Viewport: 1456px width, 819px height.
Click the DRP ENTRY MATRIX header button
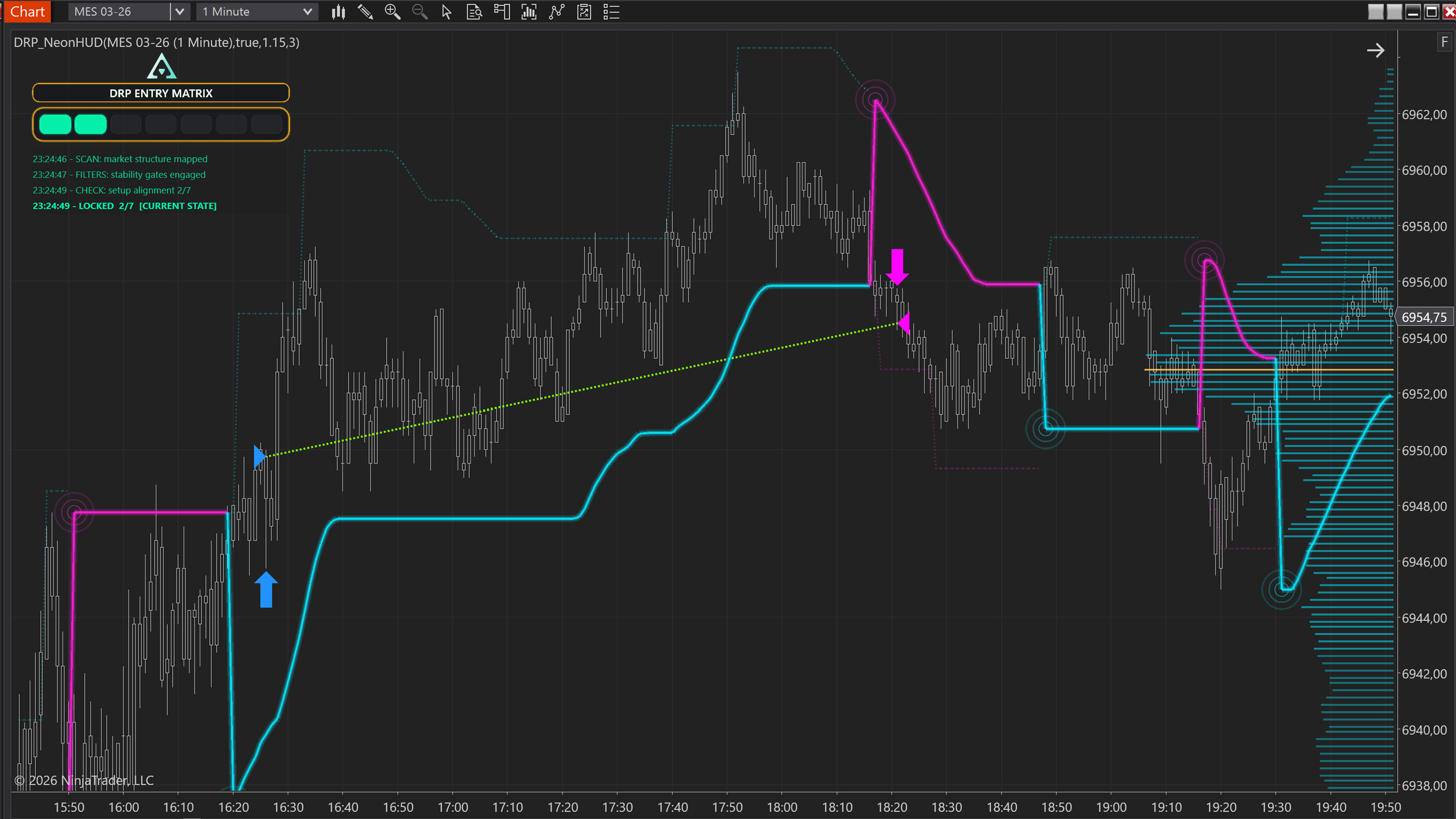pyautogui.click(x=161, y=93)
